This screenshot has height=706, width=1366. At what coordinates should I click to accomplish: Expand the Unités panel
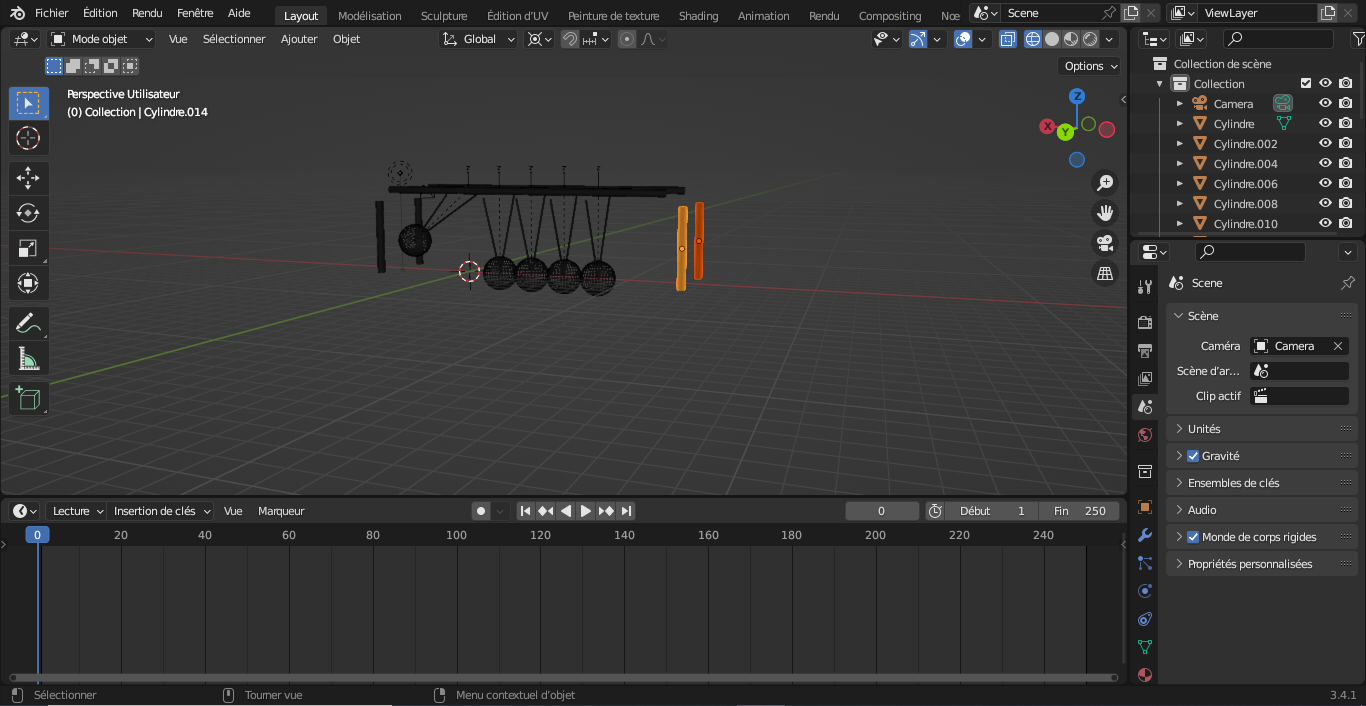[1204, 429]
